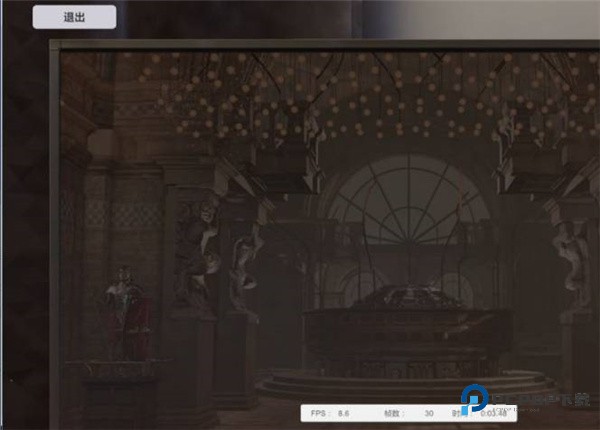This screenshot has width=600, height=430.
Task: Click the 帧数 frame count label
Action: [391, 411]
